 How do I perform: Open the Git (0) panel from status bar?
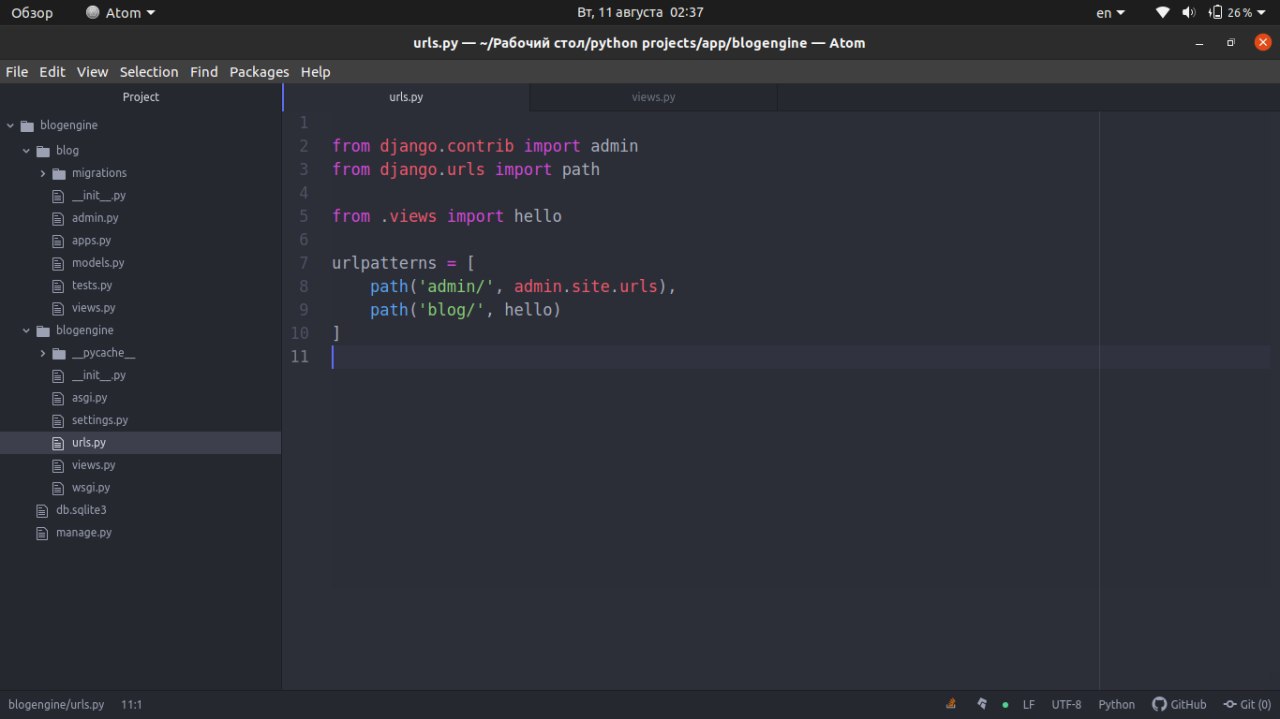coord(1247,704)
